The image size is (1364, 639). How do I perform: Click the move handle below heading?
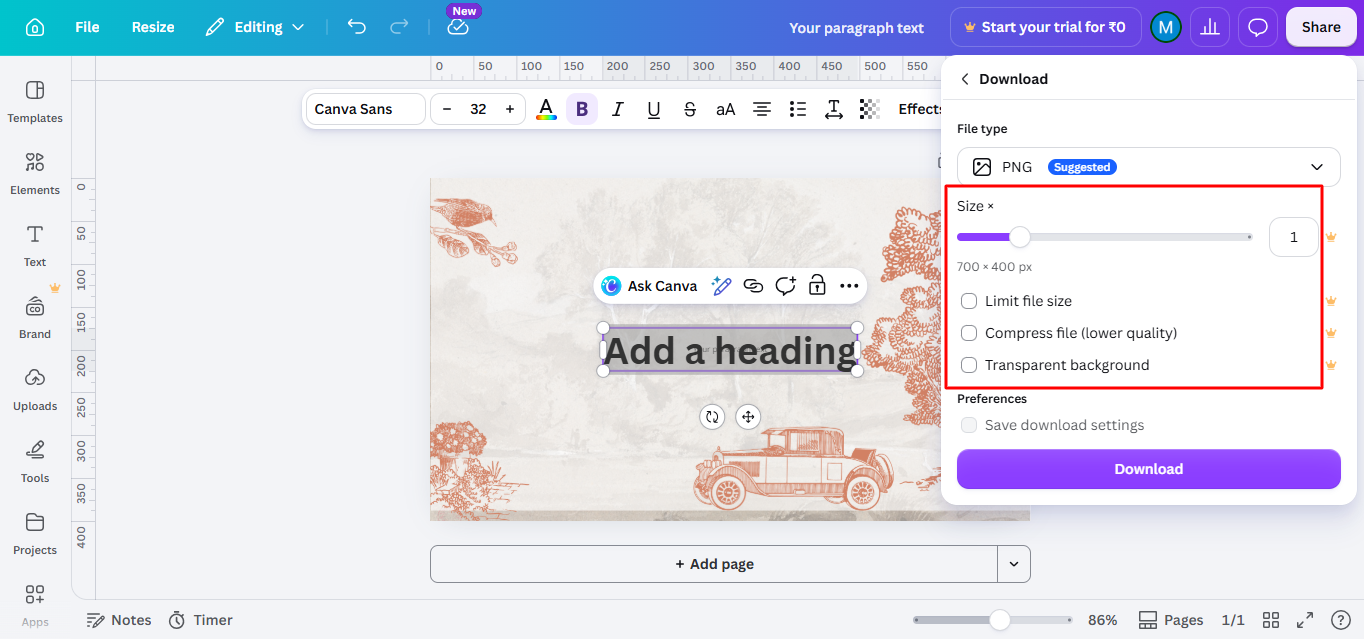pyautogui.click(x=748, y=417)
